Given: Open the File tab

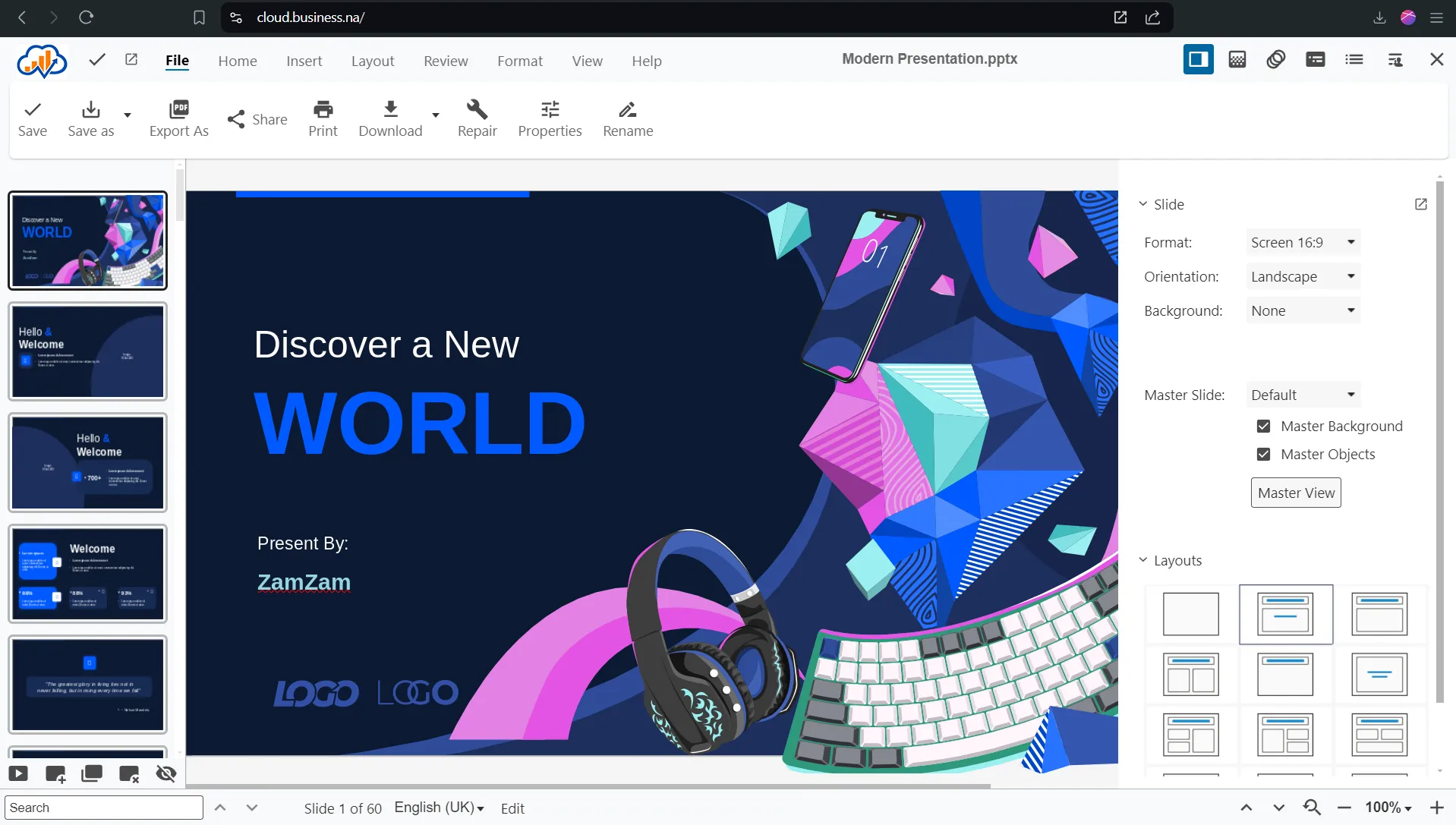Looking at the screenshot, I should click(177, 61).
